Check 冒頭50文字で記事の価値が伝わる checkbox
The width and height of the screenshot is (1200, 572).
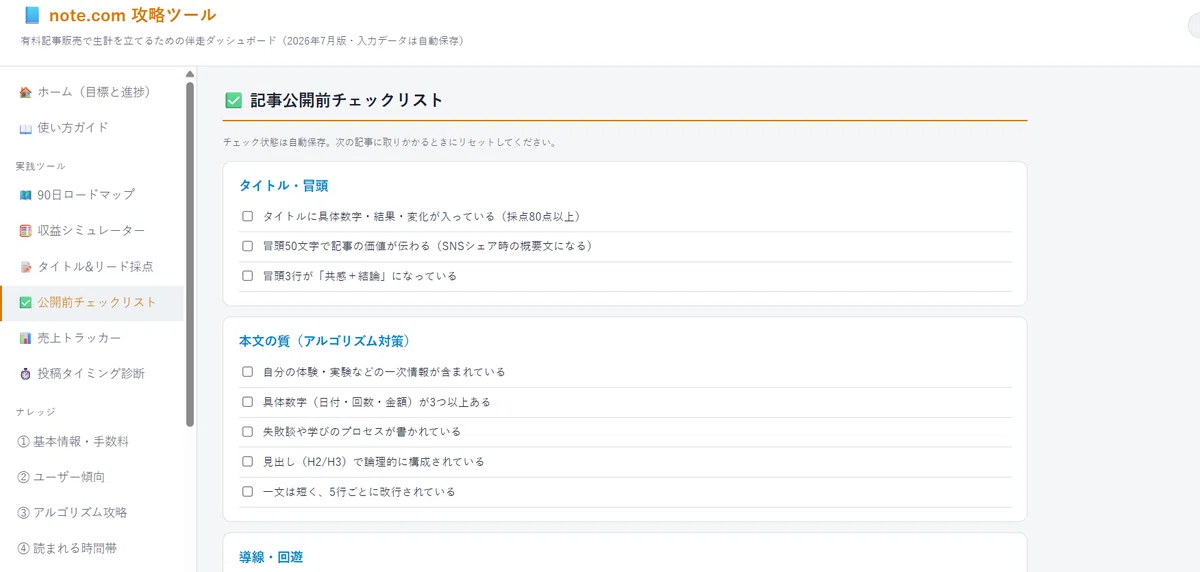(247, 246)
